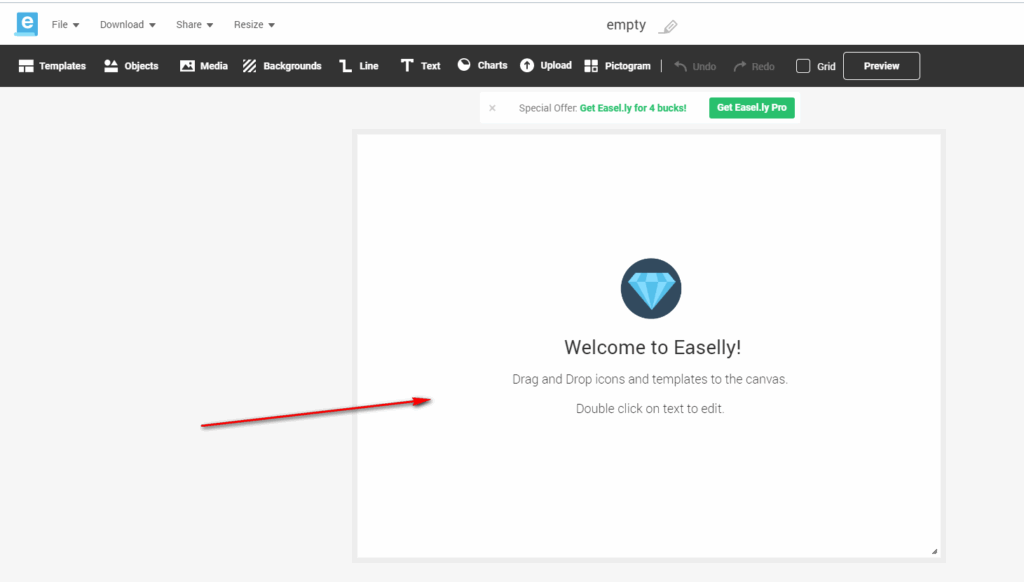Open the Backgrounds panel
The height and width of the screenshot is (582, 1024).
(281, 66)
